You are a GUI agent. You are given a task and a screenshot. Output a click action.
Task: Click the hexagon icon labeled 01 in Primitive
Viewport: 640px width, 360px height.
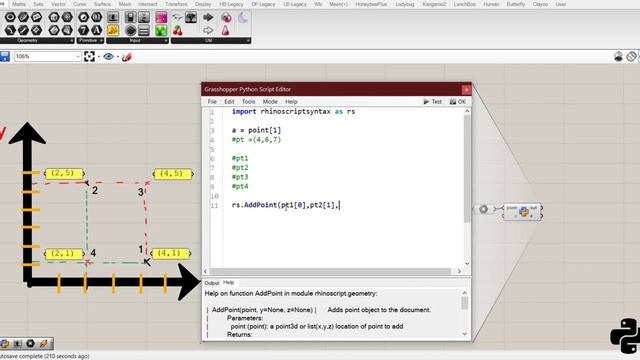coord(96,17)
